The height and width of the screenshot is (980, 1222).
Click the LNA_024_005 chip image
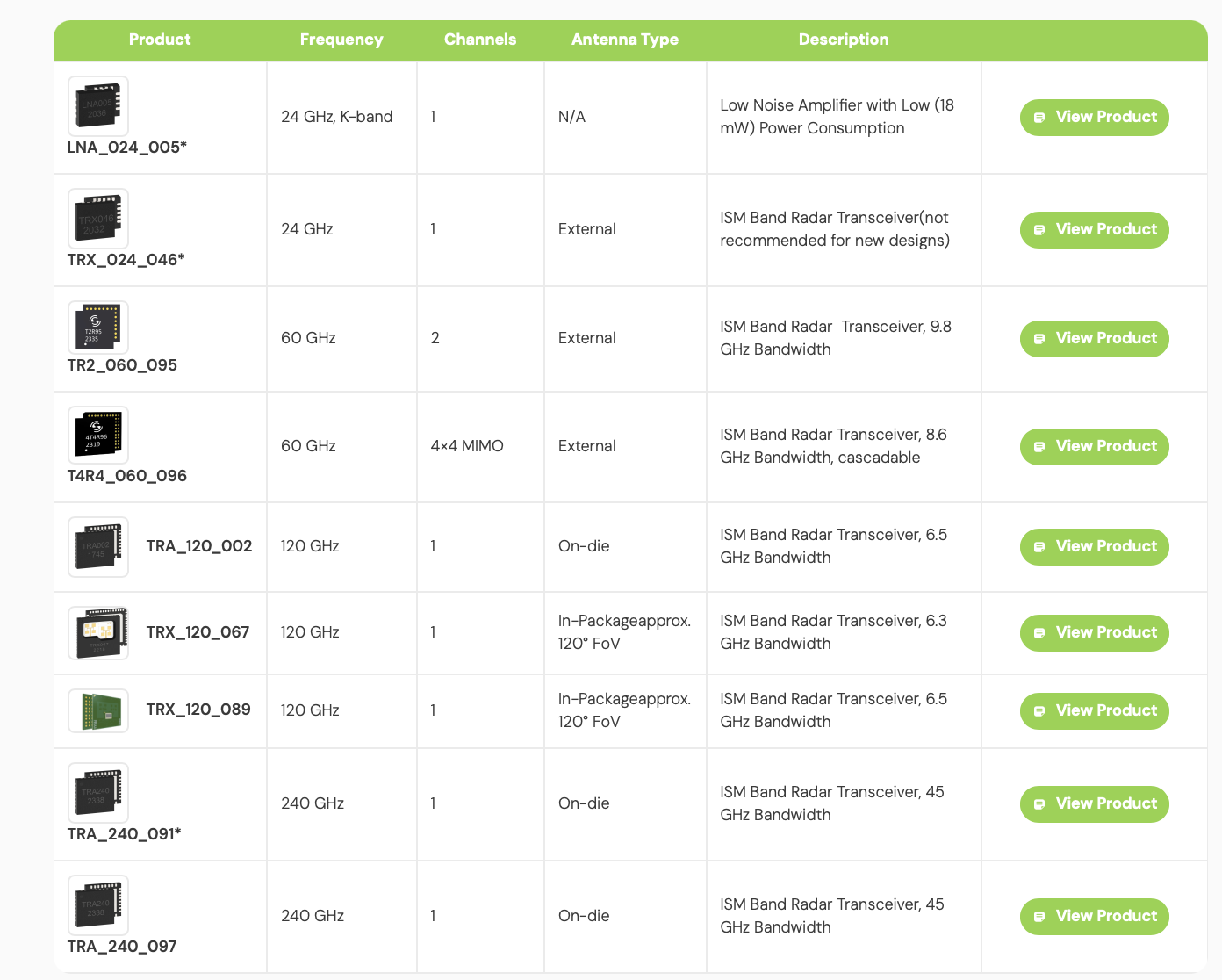point(98,106)
